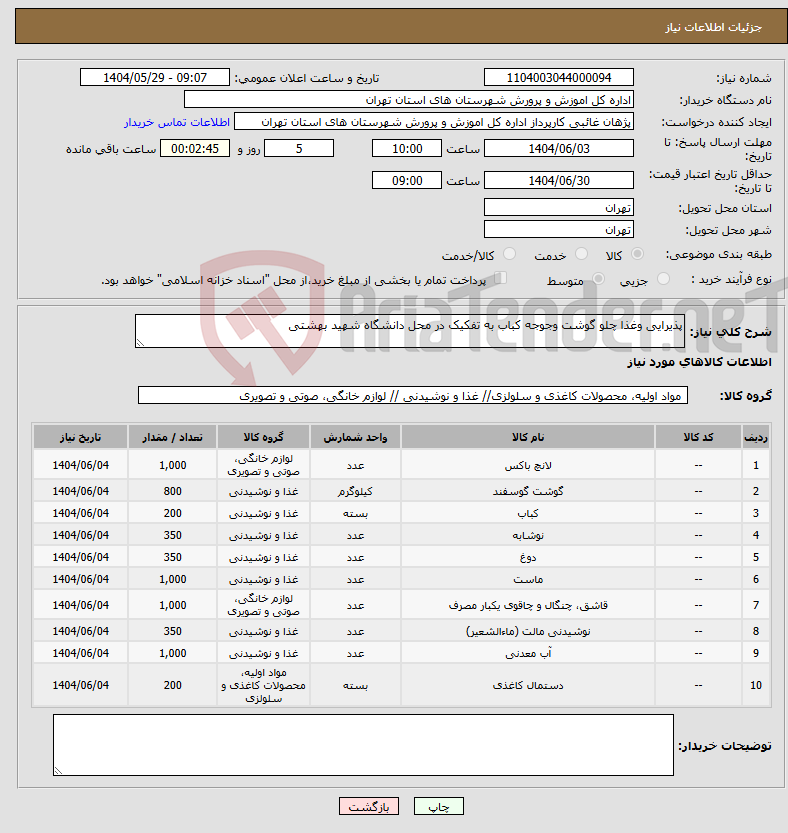
Task: Select the متوسط purchase type radio
Action: [598, 279]
